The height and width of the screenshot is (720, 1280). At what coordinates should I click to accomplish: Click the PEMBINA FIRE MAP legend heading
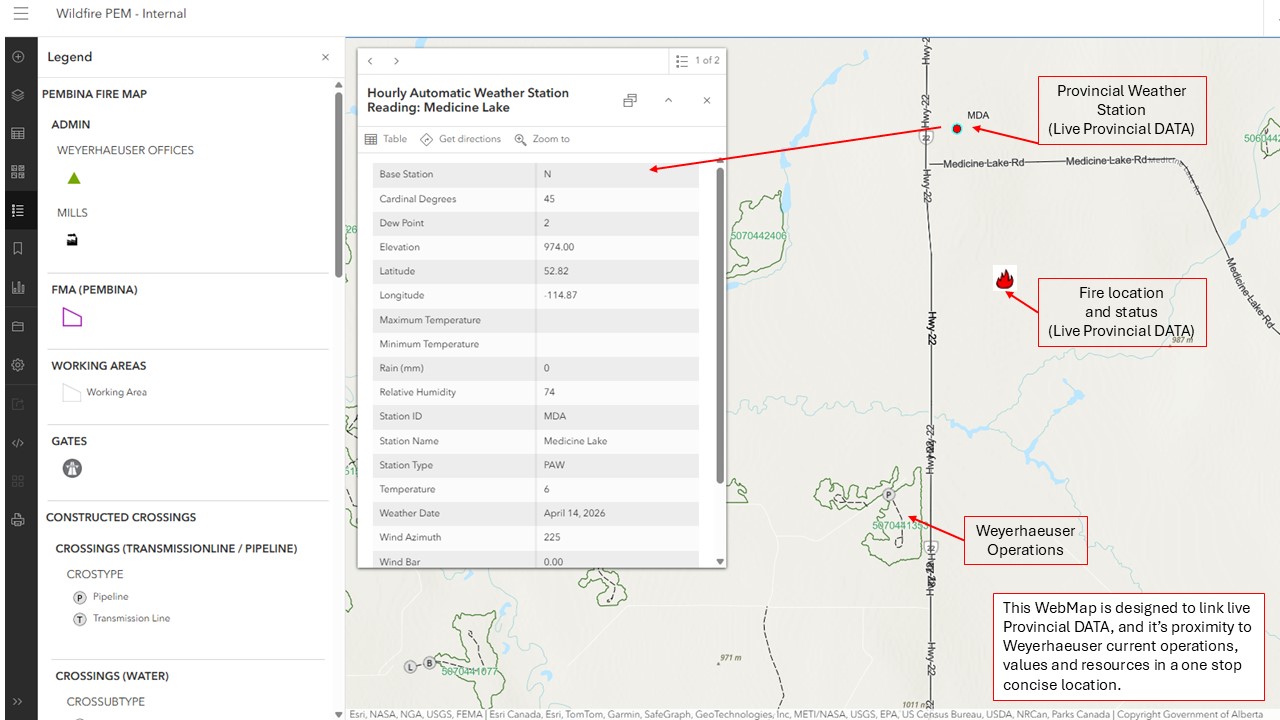click(94, 94)
